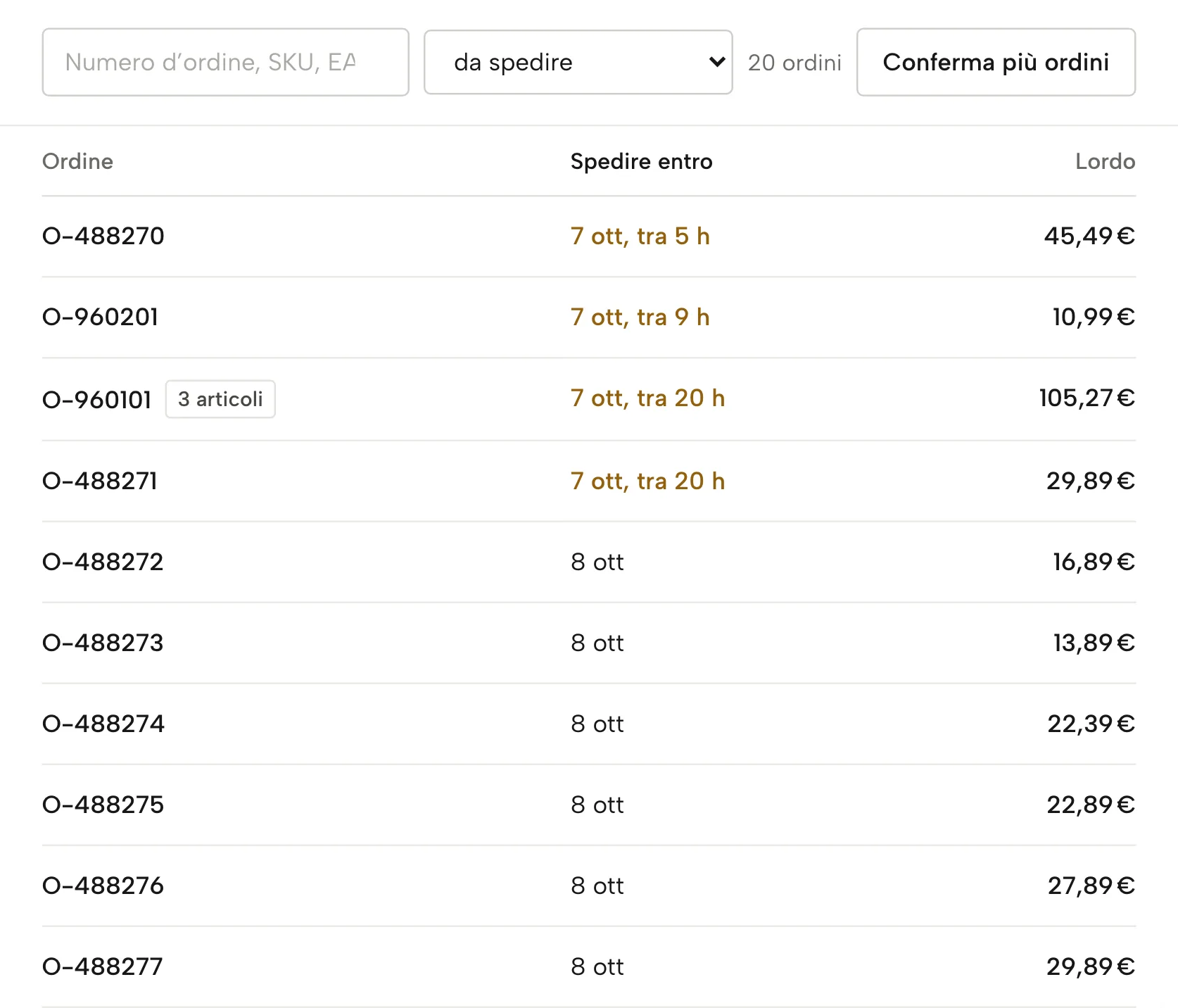
Task: Click 'Conferma più ordini' button
Action: click(x=996, y=62)
